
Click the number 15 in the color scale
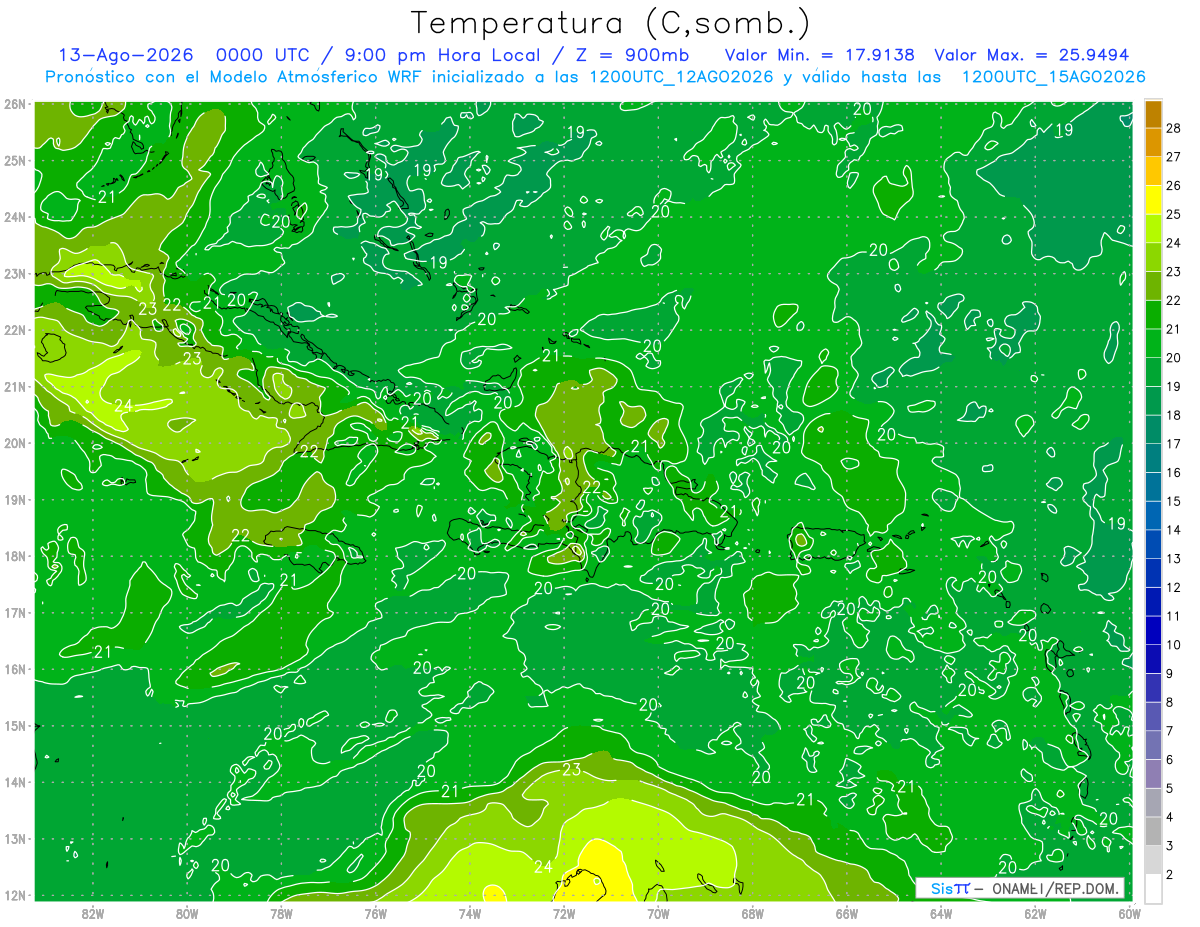pos(1173,501)
